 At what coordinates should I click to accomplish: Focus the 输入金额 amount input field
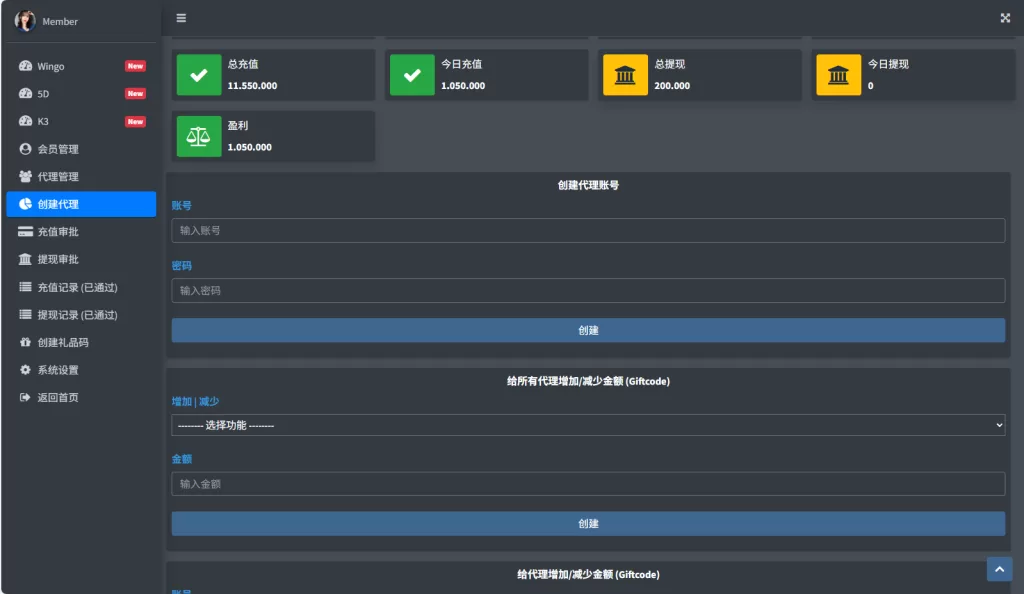point(588,484)
